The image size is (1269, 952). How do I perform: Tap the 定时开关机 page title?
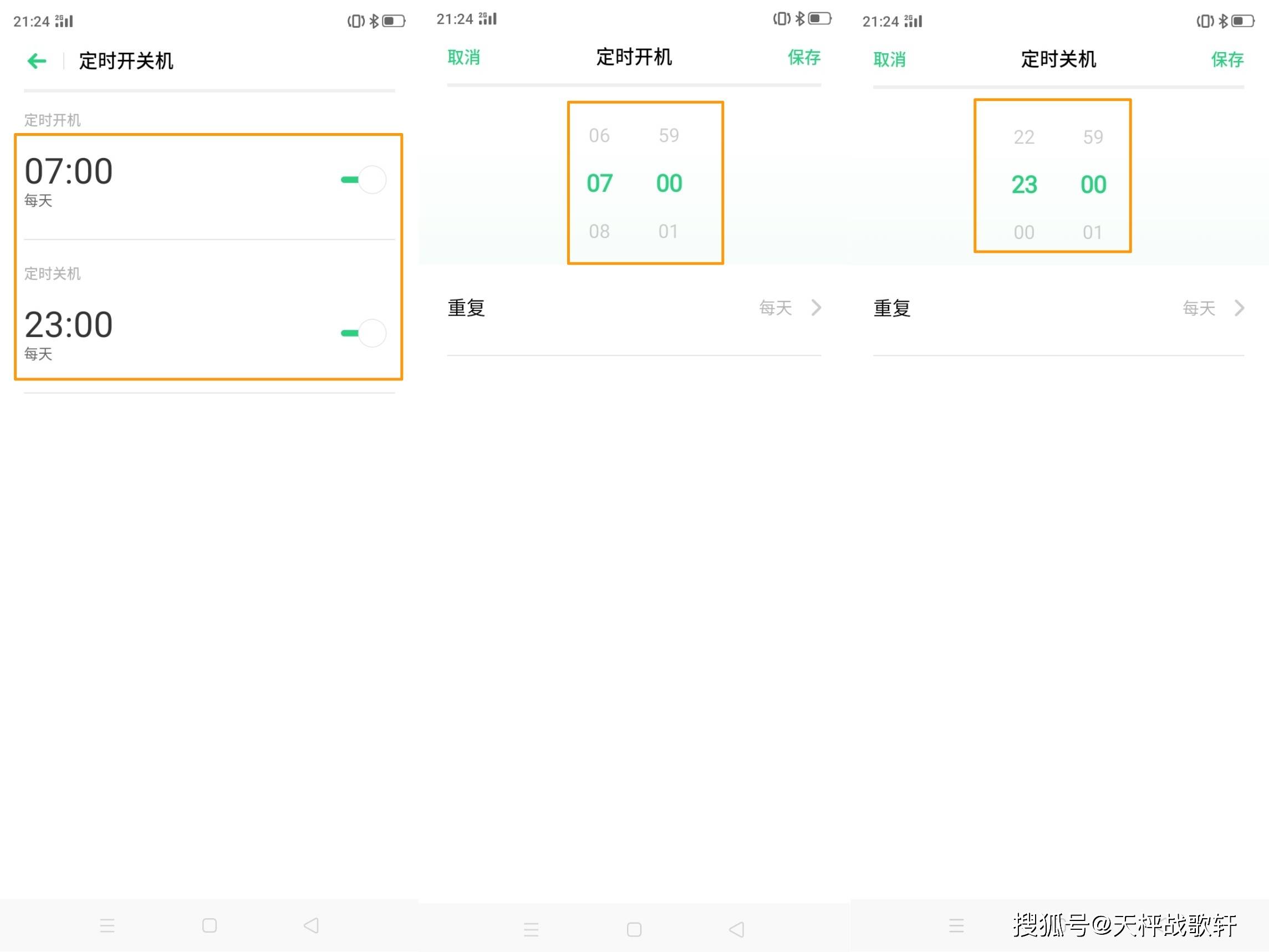[126, 61]
